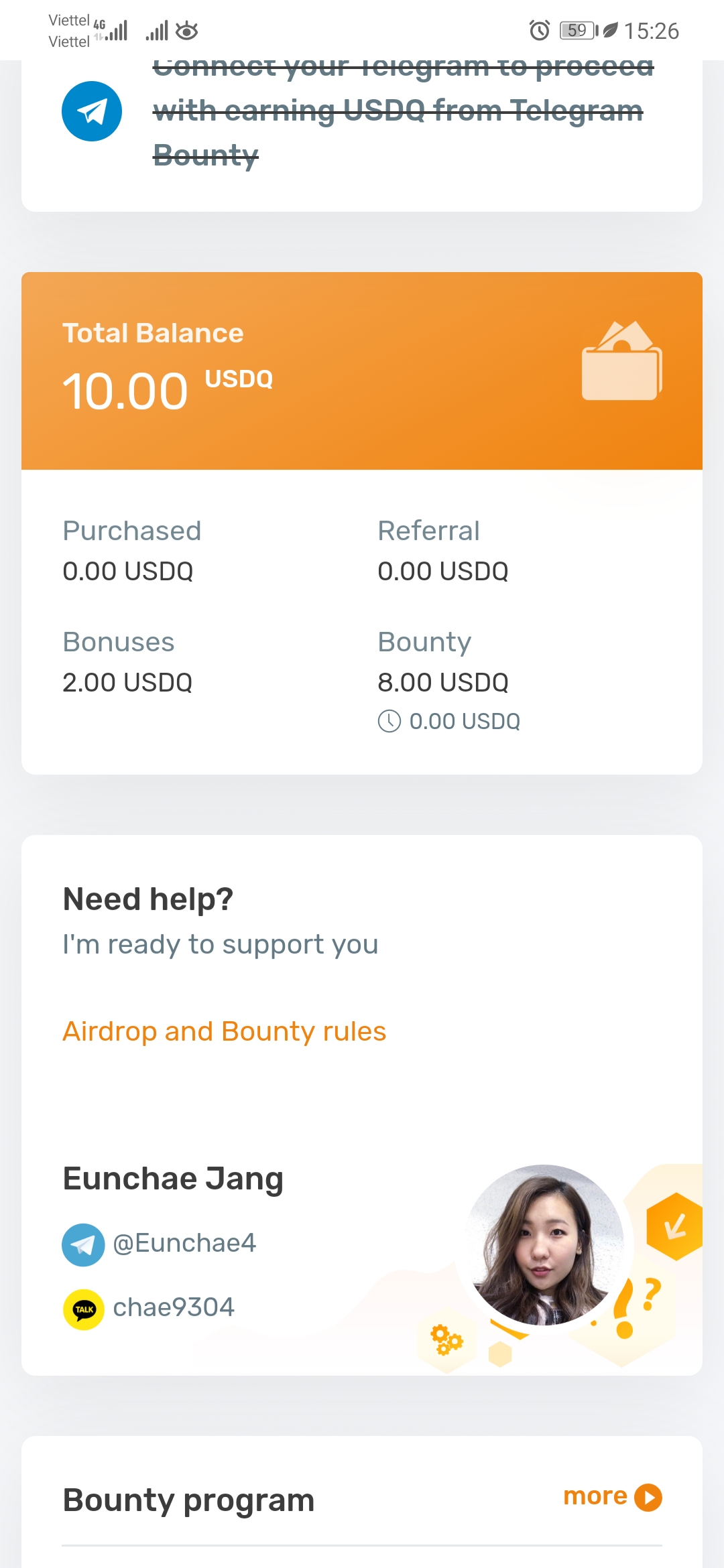The width and height of the screenshot is (724, 1568).
Task: Tap the wallet icon in Total Balance
Action: coord(621,362)
